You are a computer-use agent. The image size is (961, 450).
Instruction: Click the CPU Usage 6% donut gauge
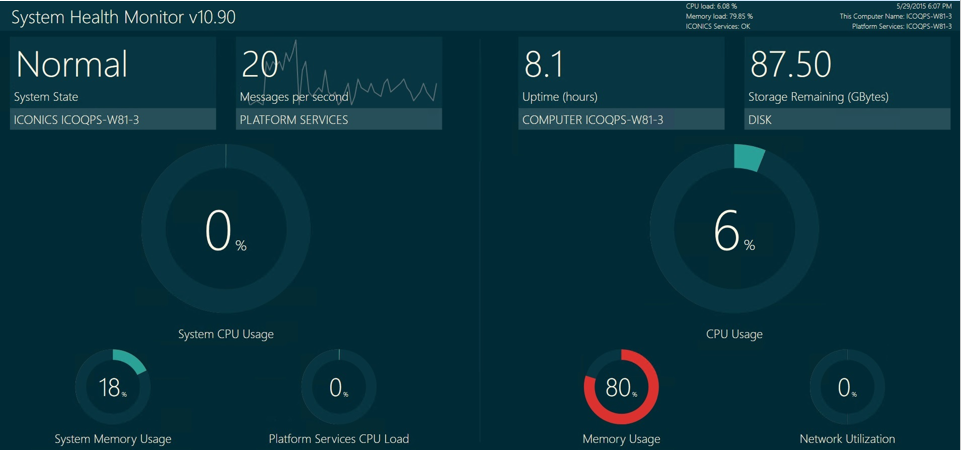734,230
